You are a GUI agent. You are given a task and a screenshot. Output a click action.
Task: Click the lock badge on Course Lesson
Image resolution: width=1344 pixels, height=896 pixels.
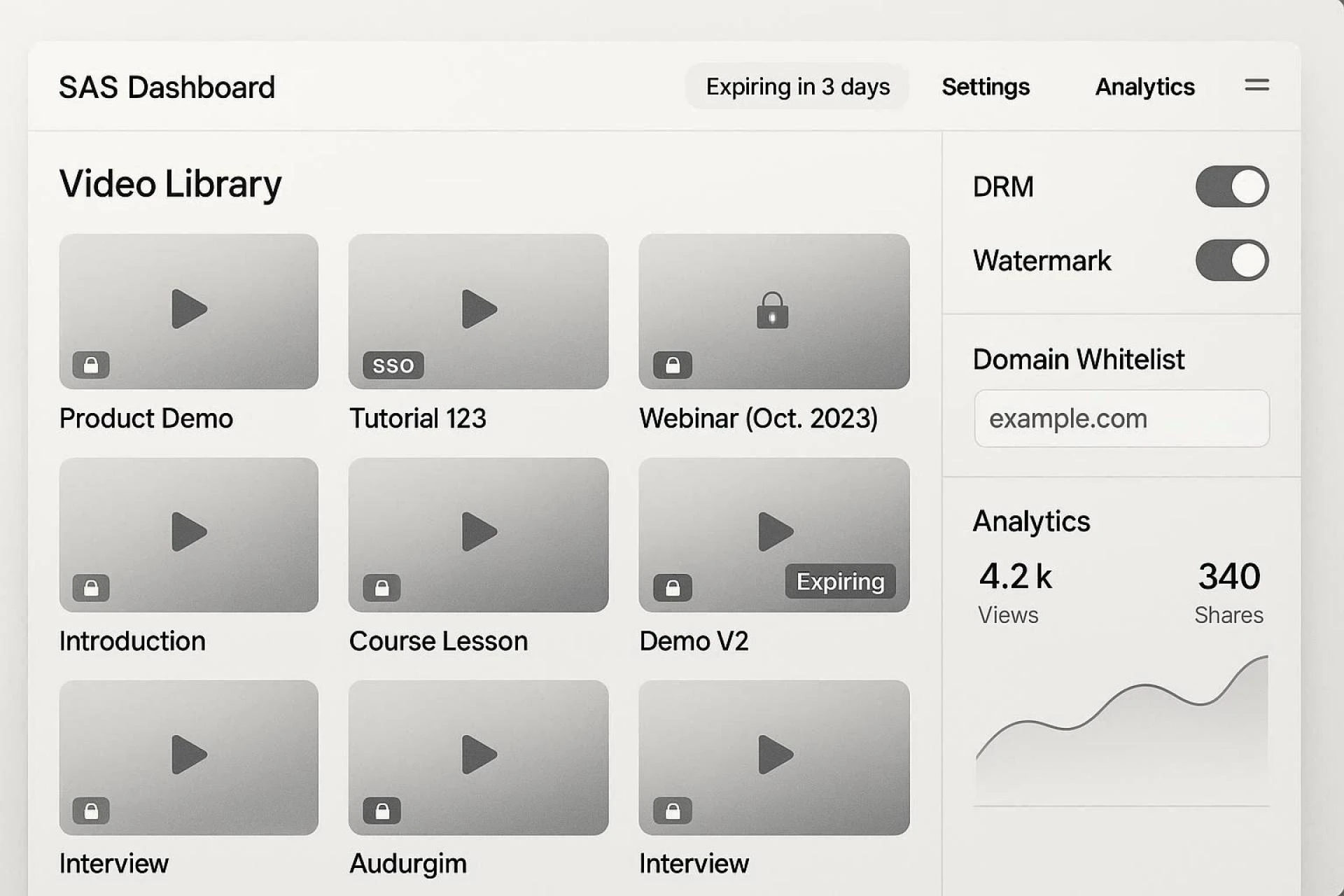[x=381, y=588]
